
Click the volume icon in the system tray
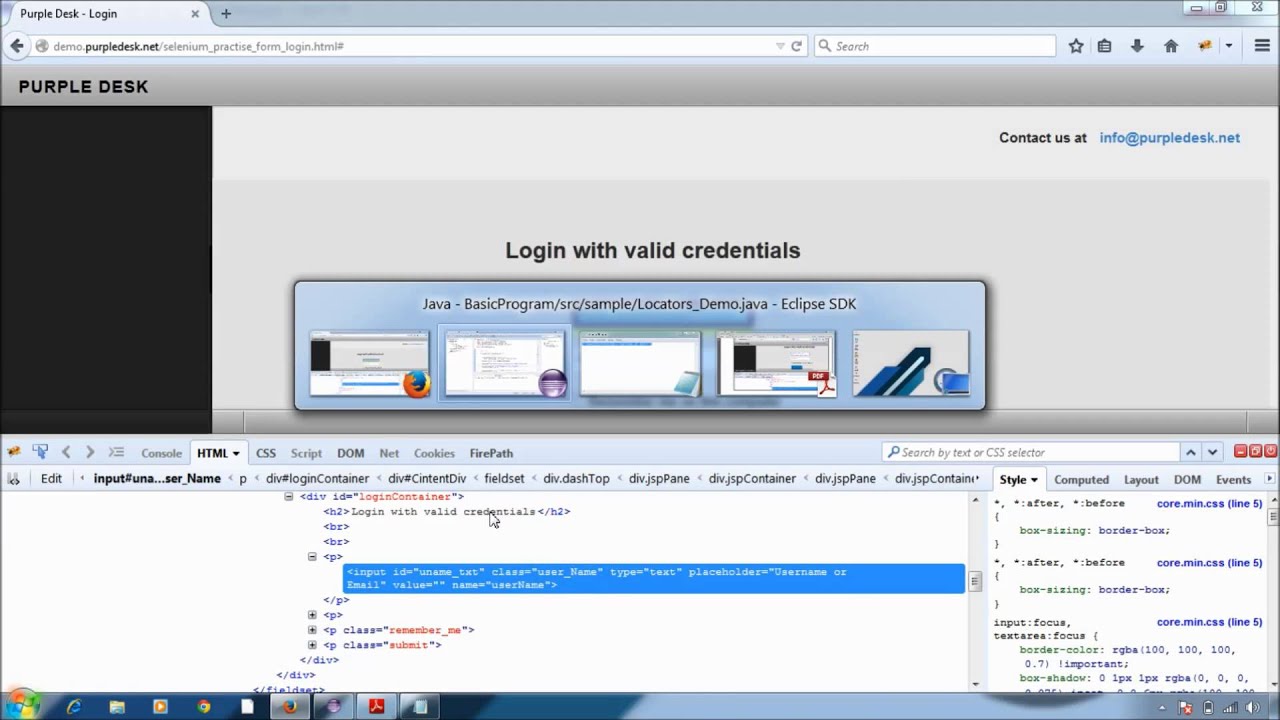tap(1252, 708)
